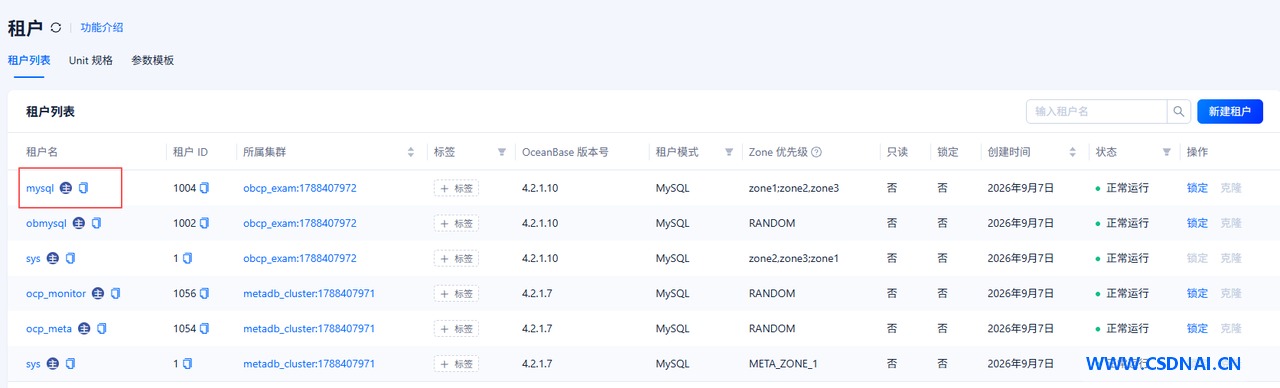This screenshot has width=1280, height=388.
Task: Click primary badge icon beside mysql
Action: tap(66, 188)
